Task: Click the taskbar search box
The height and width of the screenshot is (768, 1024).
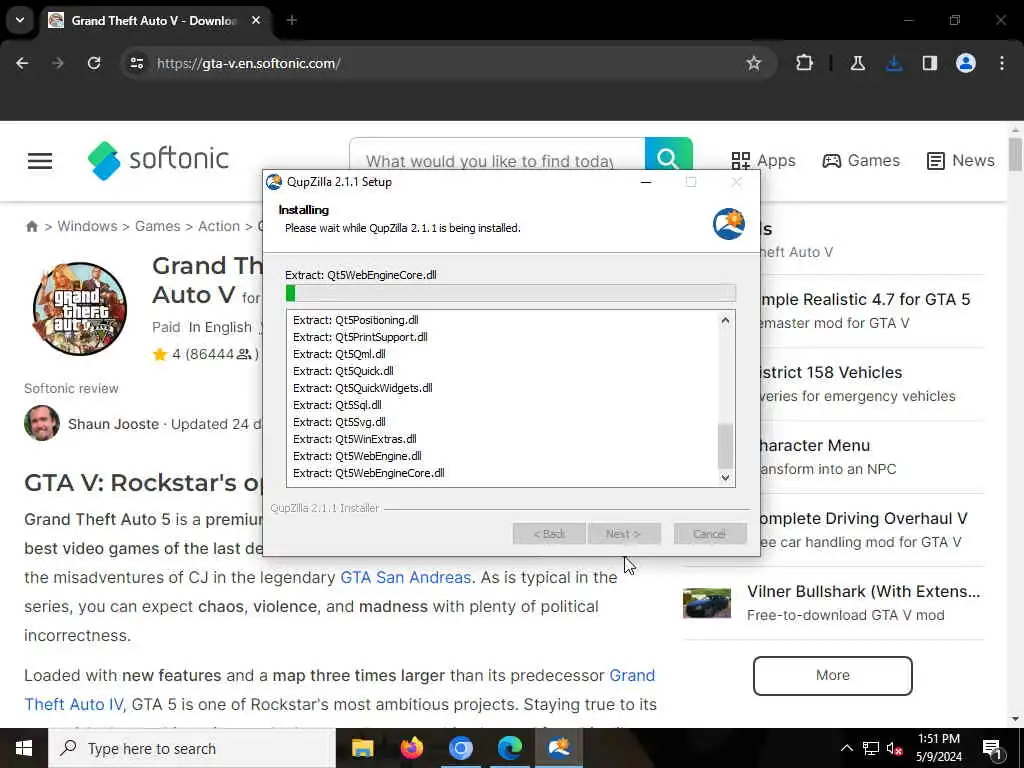Action: [192, 748]
